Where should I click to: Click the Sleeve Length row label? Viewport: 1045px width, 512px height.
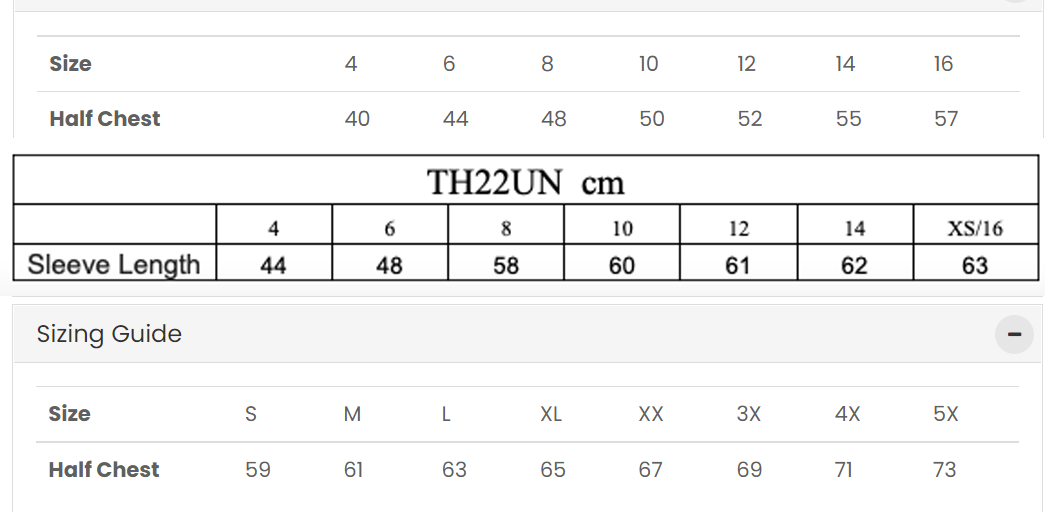114,265
